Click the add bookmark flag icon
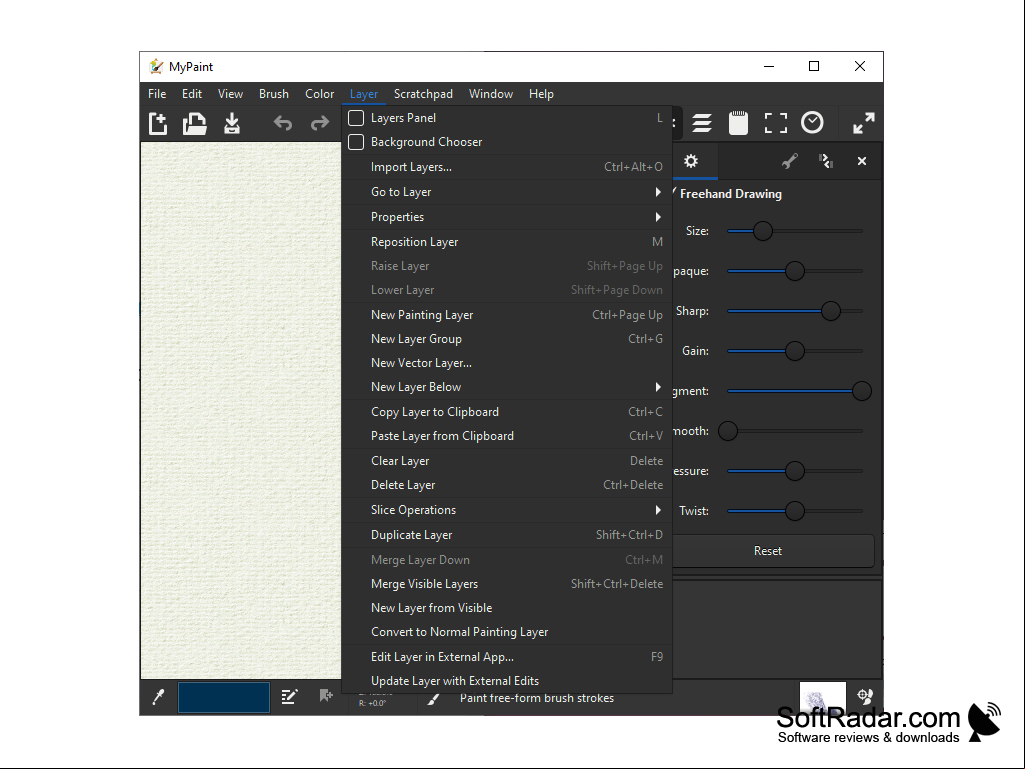Viewport: 1025px width, 769px height. [x=326, y=696]
